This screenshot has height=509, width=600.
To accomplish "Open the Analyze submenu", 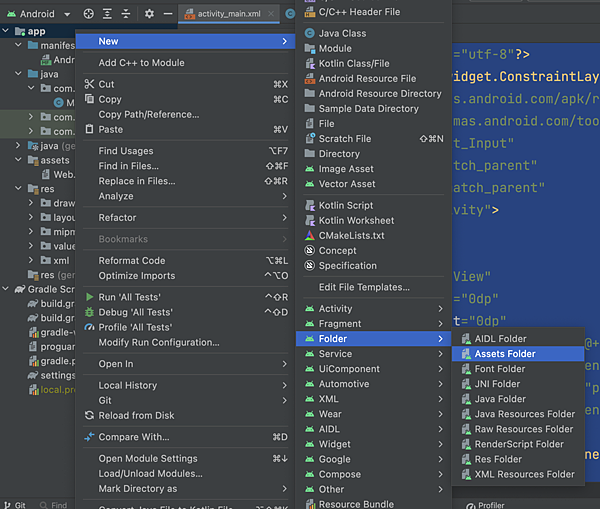I will pos(185,196).
